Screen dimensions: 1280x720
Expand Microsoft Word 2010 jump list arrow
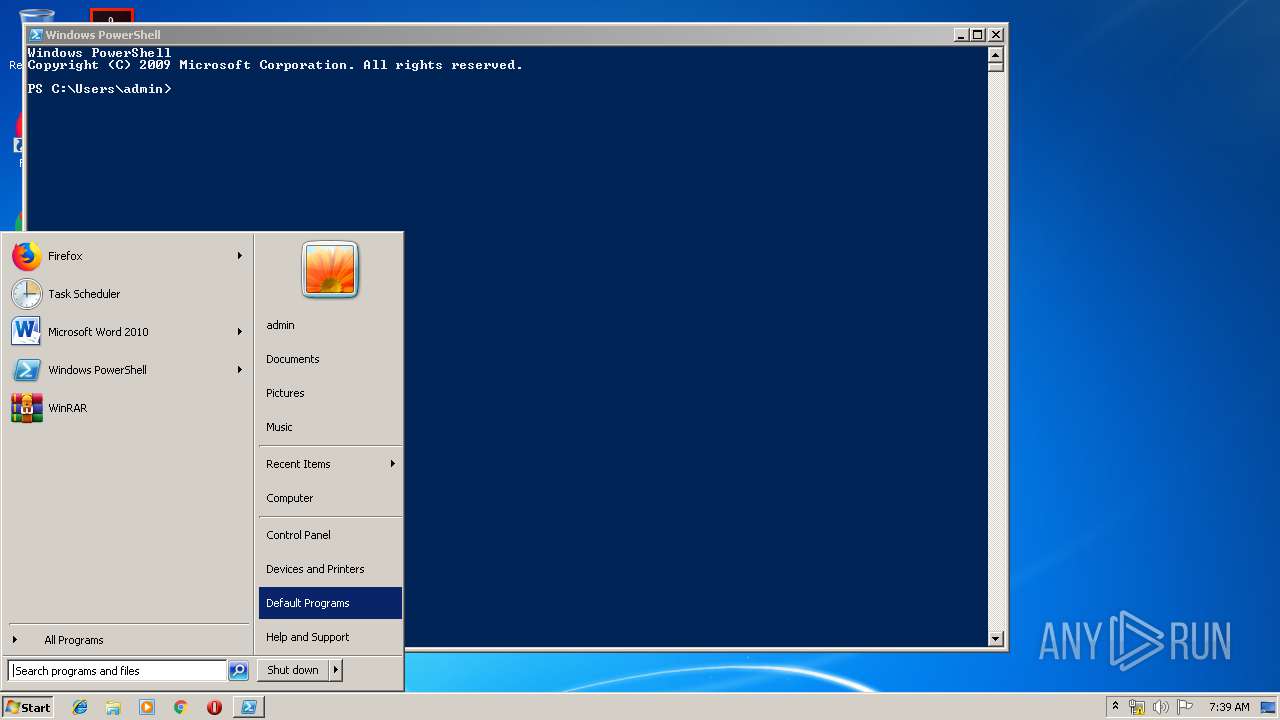click(x=240, y=332)
